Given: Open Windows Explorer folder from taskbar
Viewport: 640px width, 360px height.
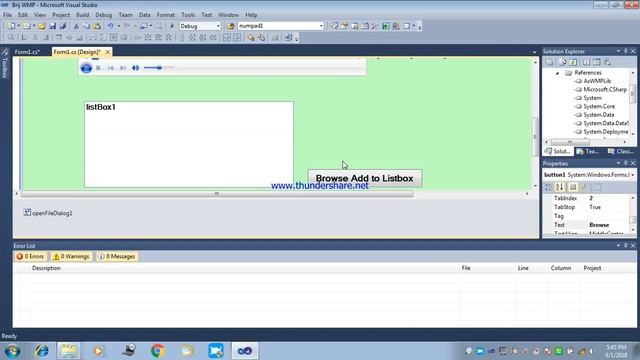Looking at the screenshot, I should coord(69,351).
